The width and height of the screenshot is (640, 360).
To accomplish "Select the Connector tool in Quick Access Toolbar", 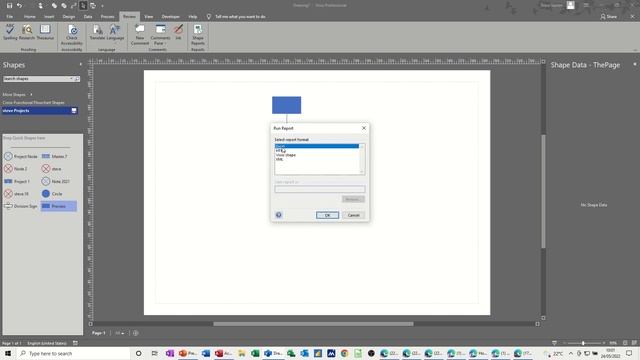I will pyautogui.click(x=73, y=6).
